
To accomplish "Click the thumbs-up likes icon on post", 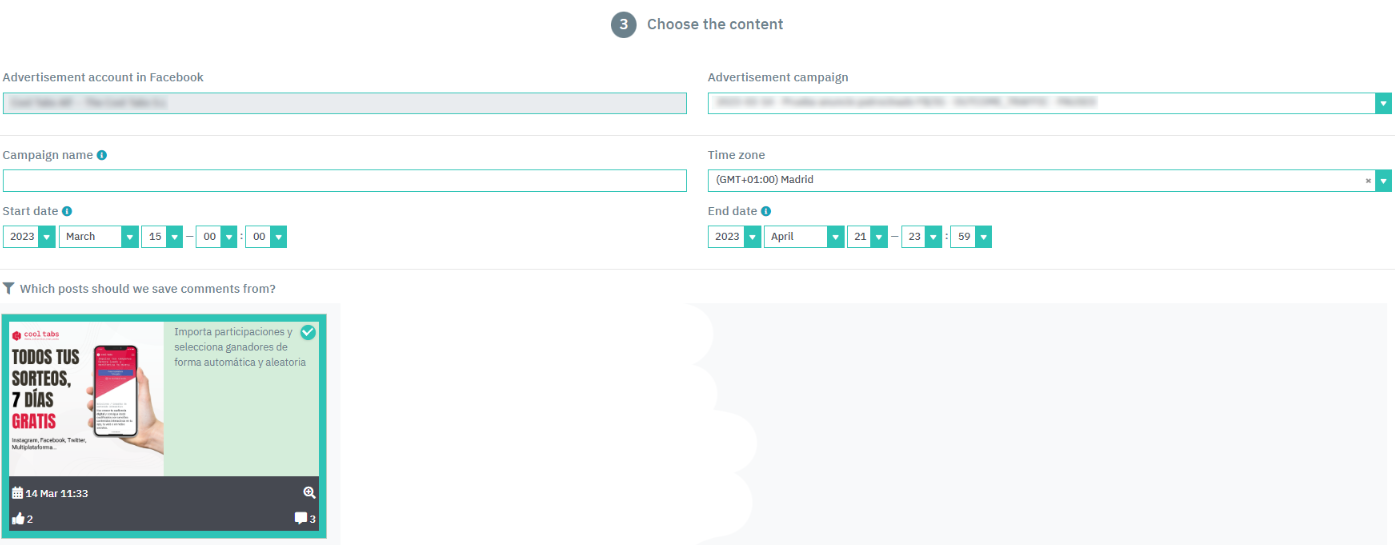I will (18, 519).
